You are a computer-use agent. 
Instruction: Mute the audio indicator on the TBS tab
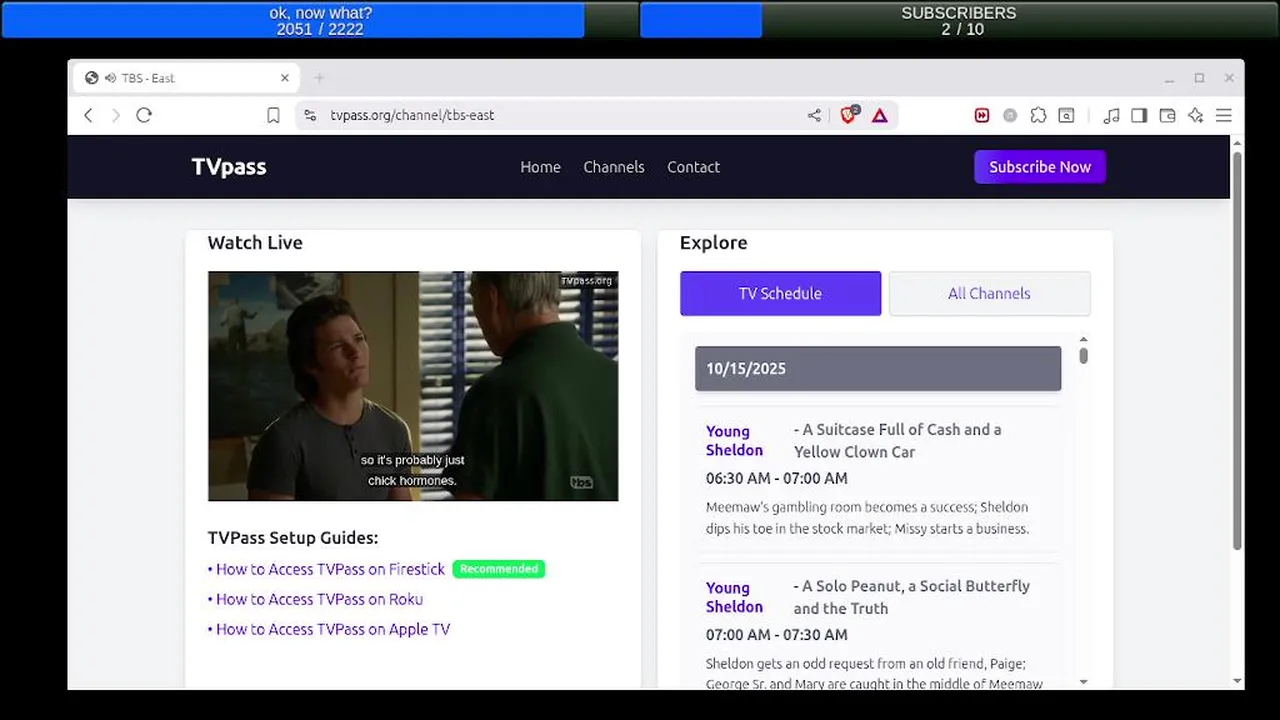[108, 78]
